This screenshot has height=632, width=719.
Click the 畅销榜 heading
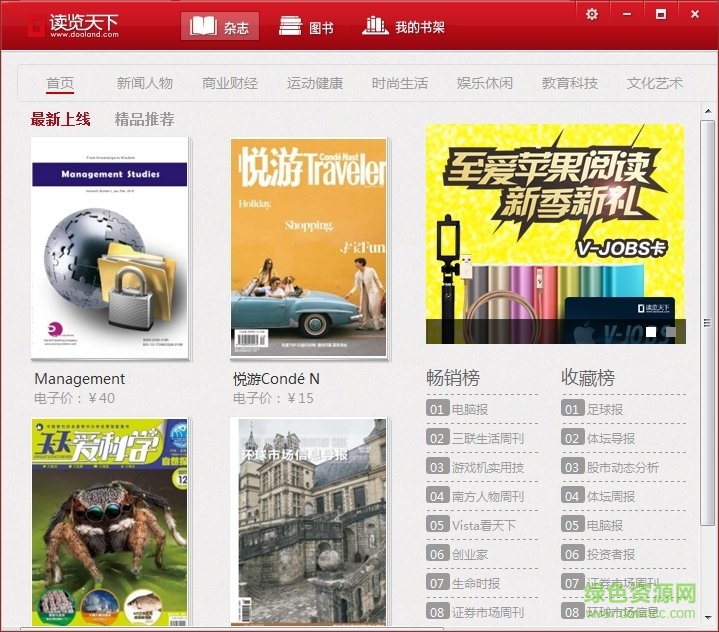(453, 378)
